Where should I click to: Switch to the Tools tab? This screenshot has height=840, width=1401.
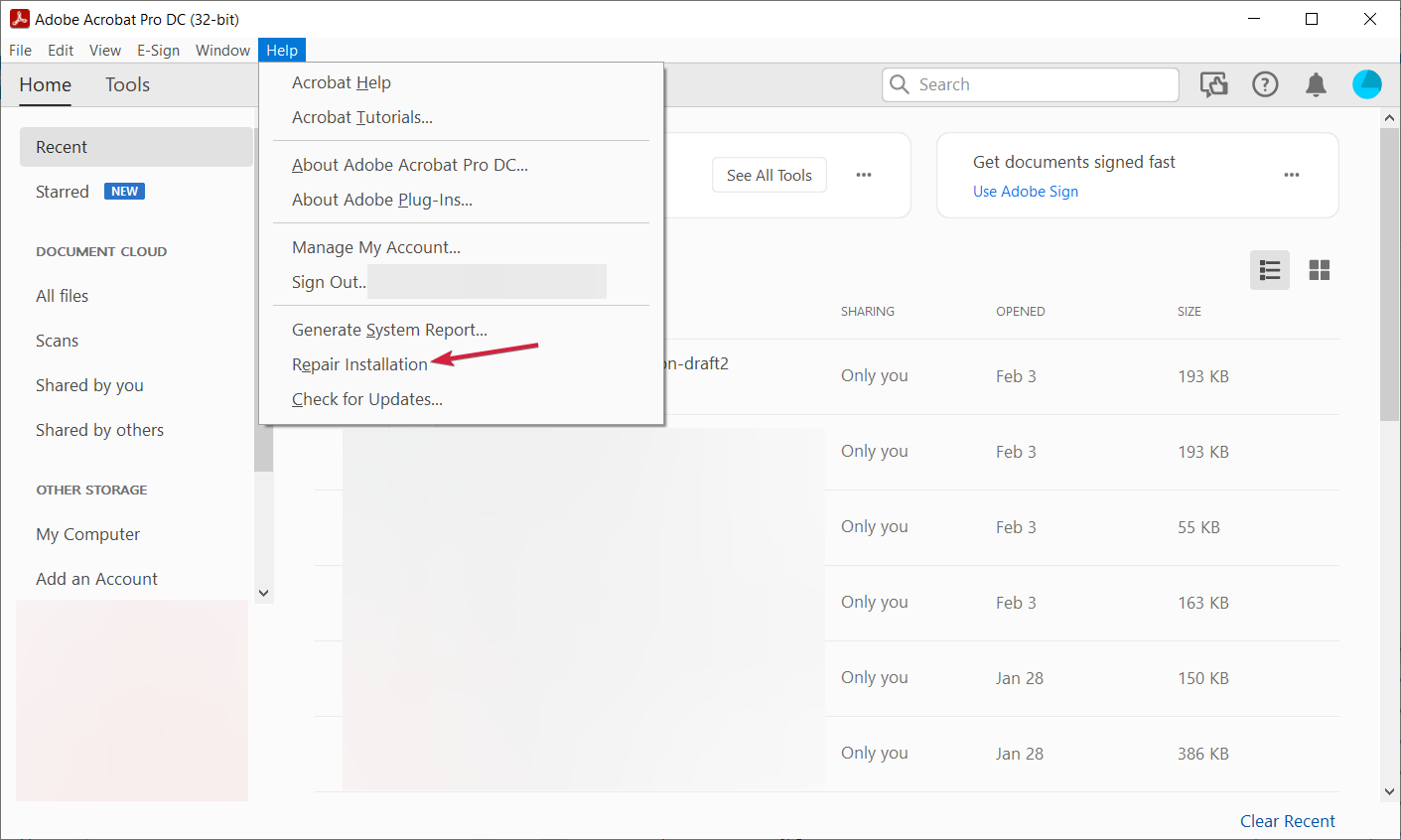[127, 84]
